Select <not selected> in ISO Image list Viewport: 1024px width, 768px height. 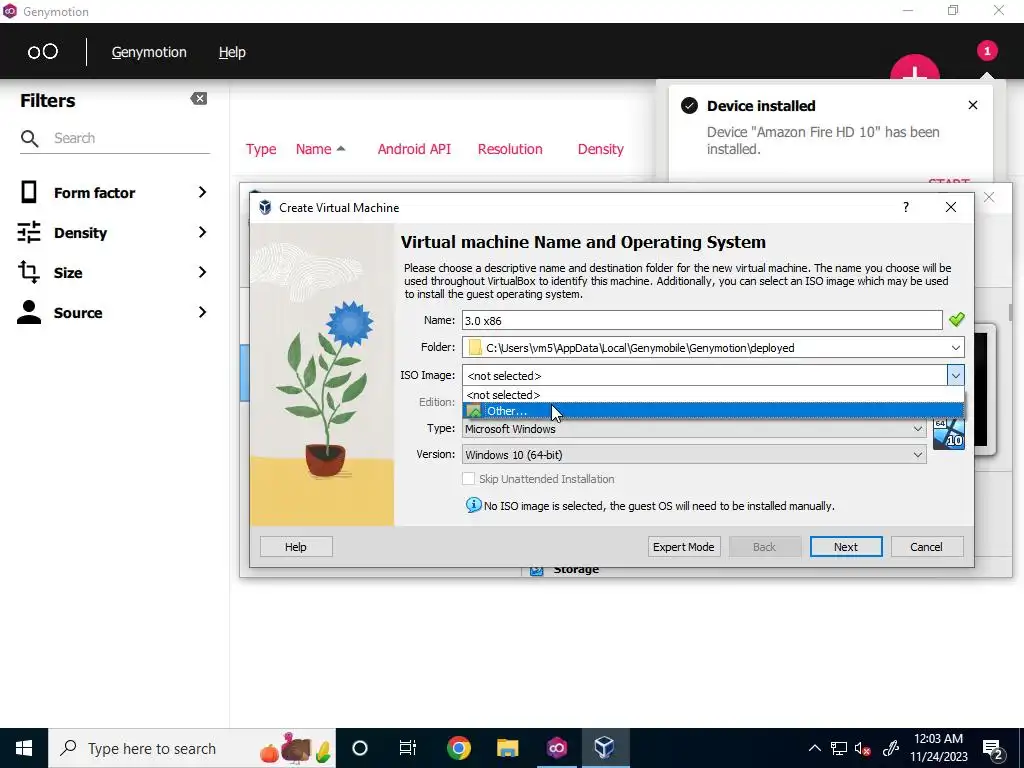click(x=713, y=395)
